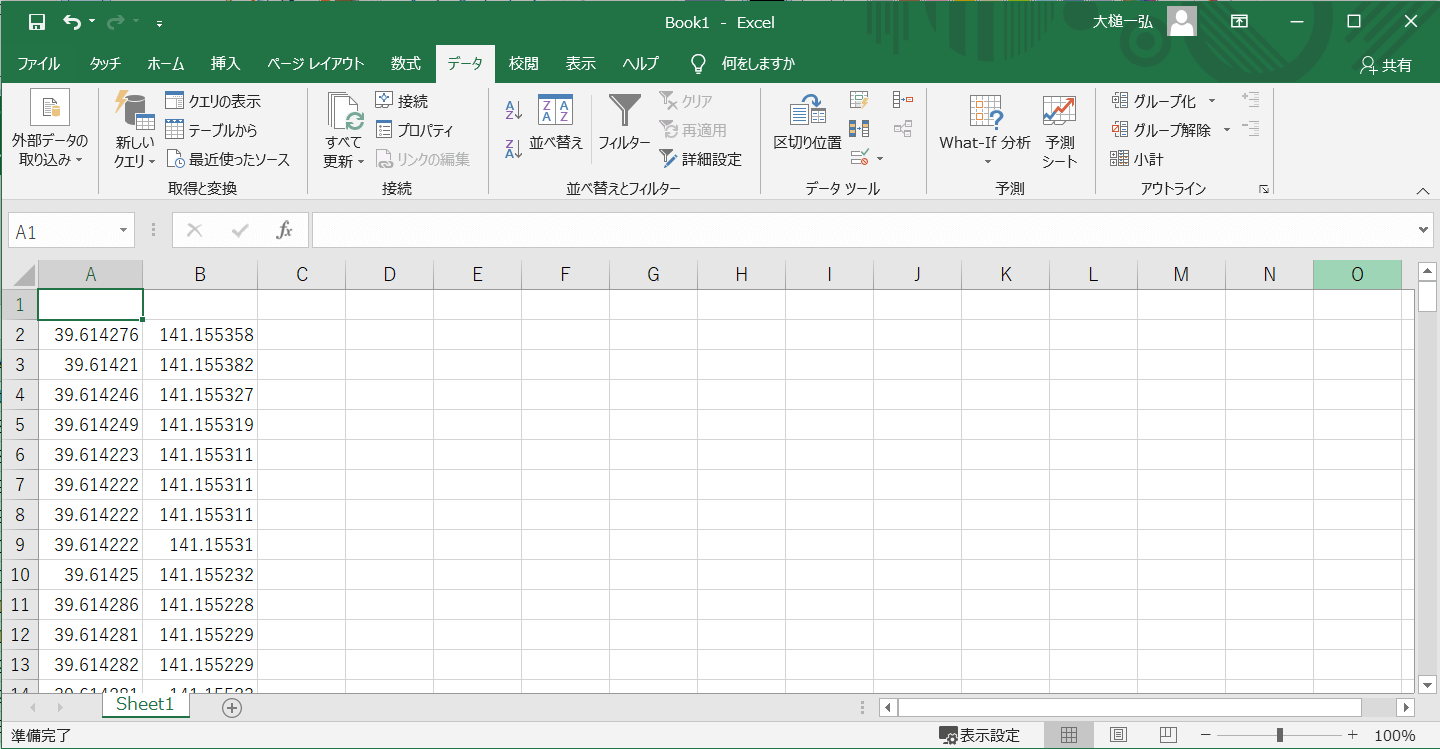Image resolution: width=1440 pixels, height=749 pixels.
Task: Run フラッシュフィル on the data
Action: tap(858, 98)
